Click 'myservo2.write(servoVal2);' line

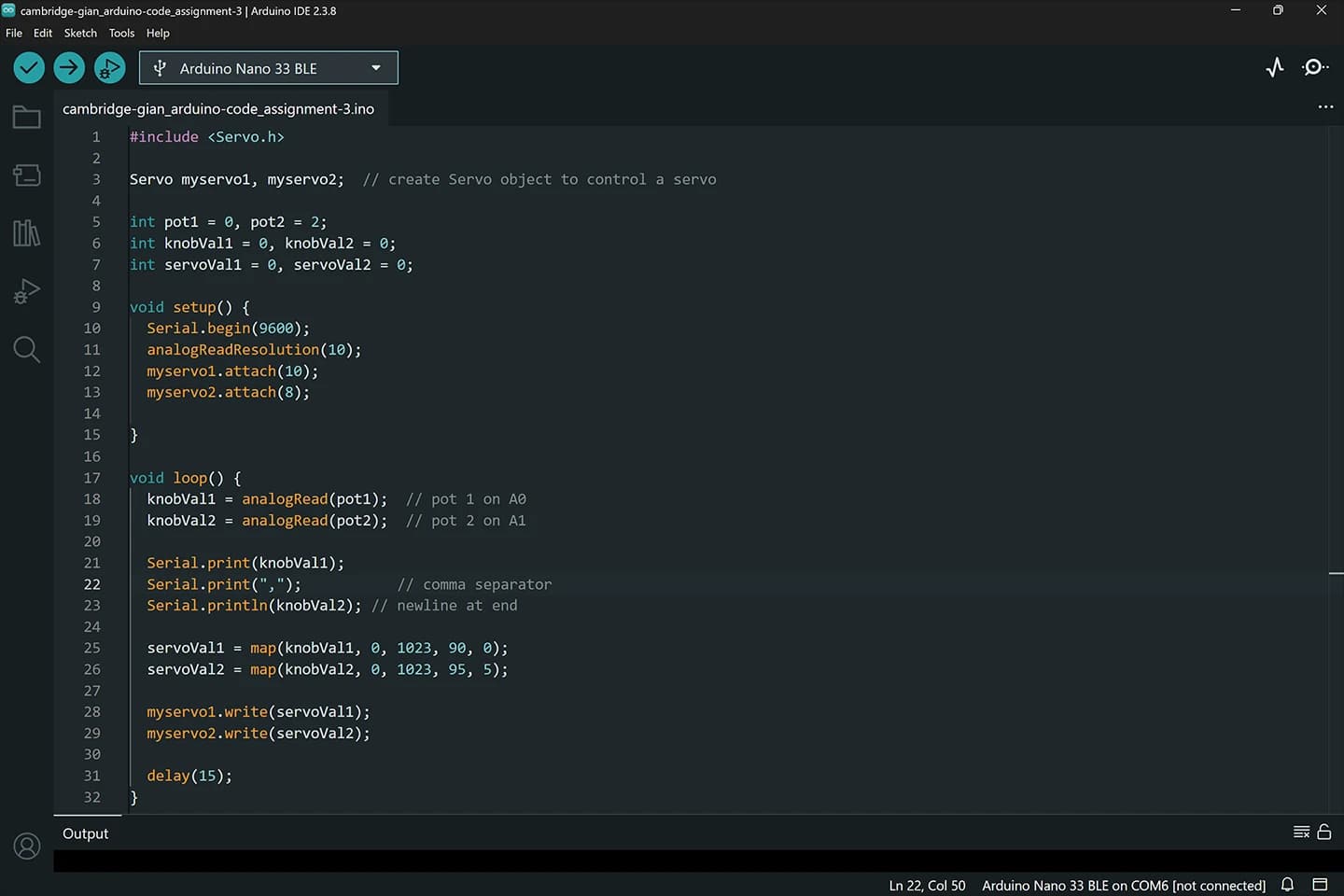[259, 734]
